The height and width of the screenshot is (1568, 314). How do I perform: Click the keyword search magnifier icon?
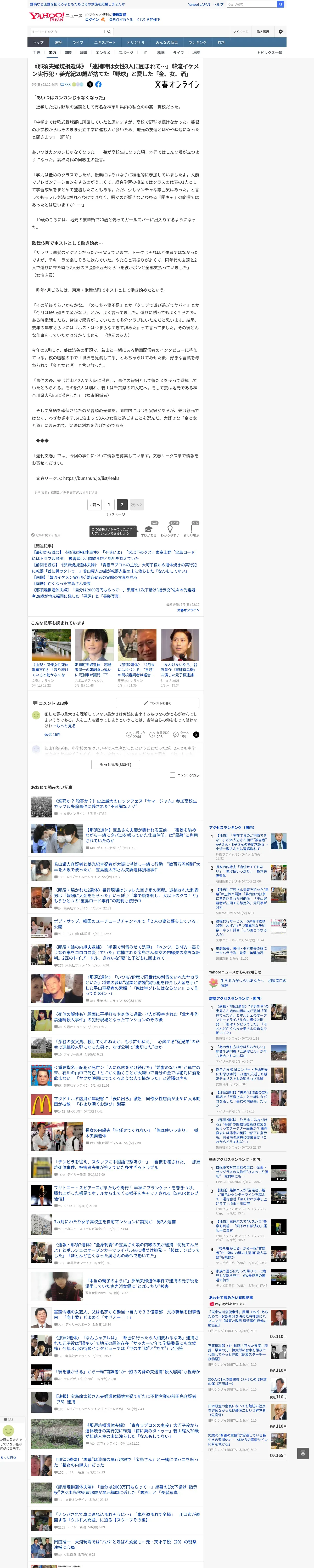tap(109, 32)
